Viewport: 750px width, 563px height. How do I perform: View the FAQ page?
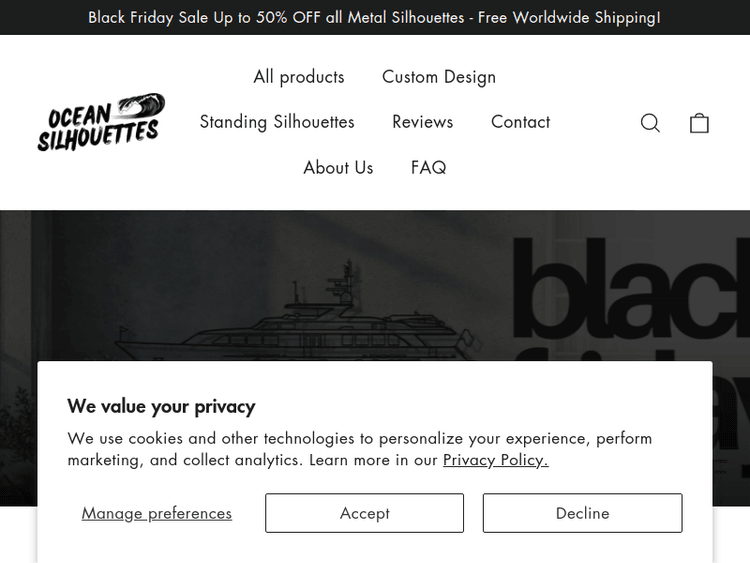tap(428, 167)
